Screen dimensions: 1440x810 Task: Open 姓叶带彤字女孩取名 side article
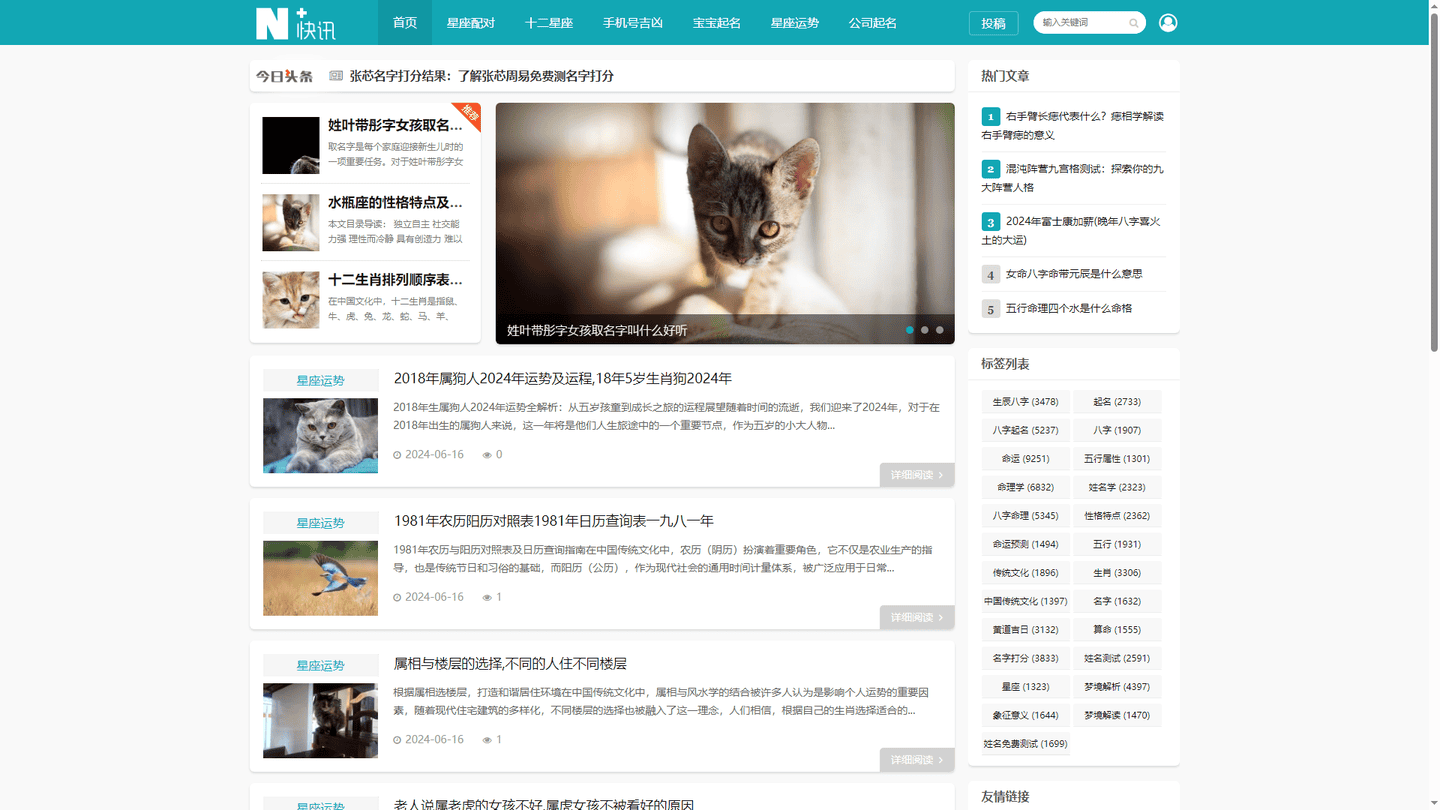tap(395, 125)
